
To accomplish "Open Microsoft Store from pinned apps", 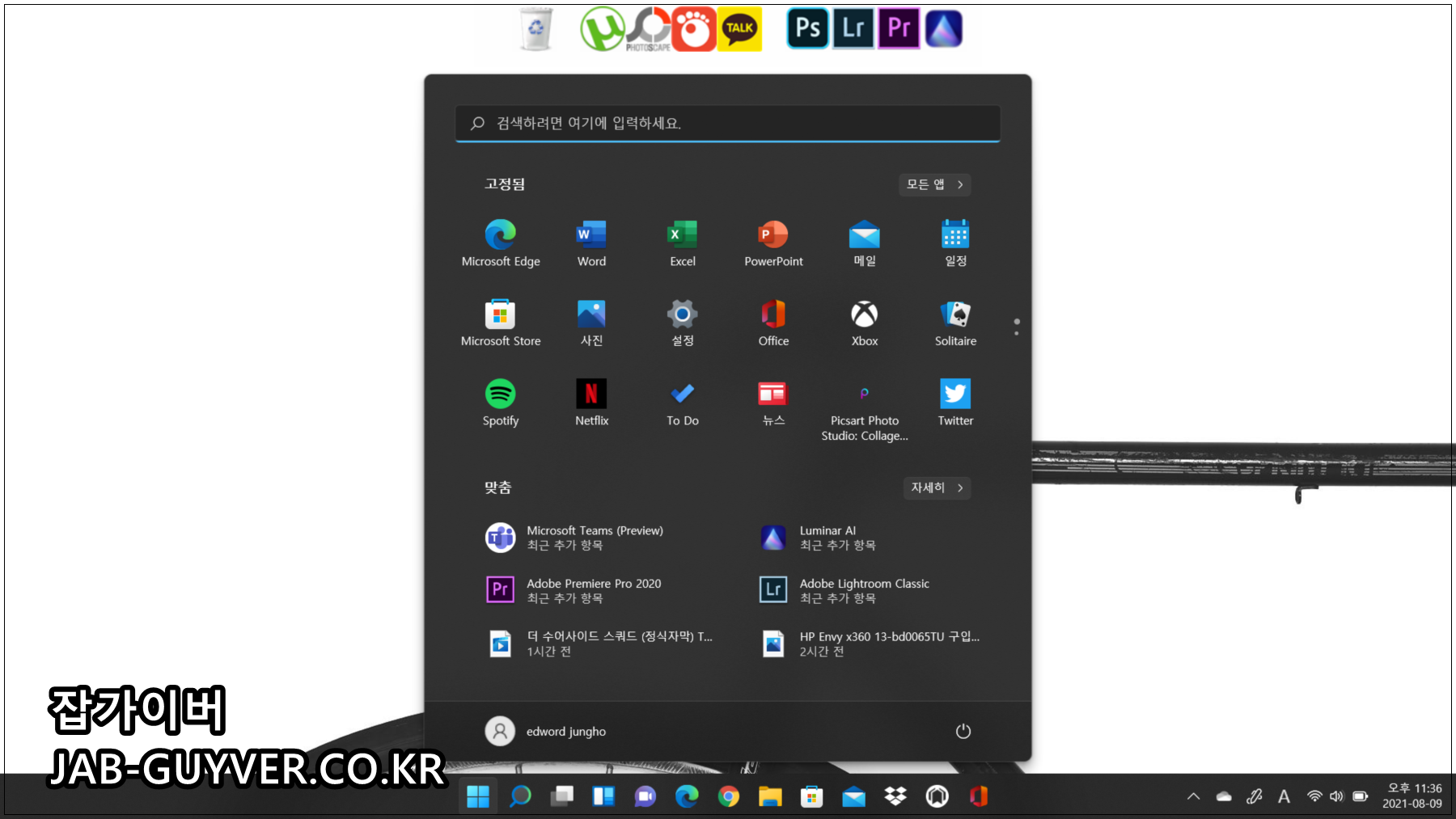I will click(x=501, y=323).
